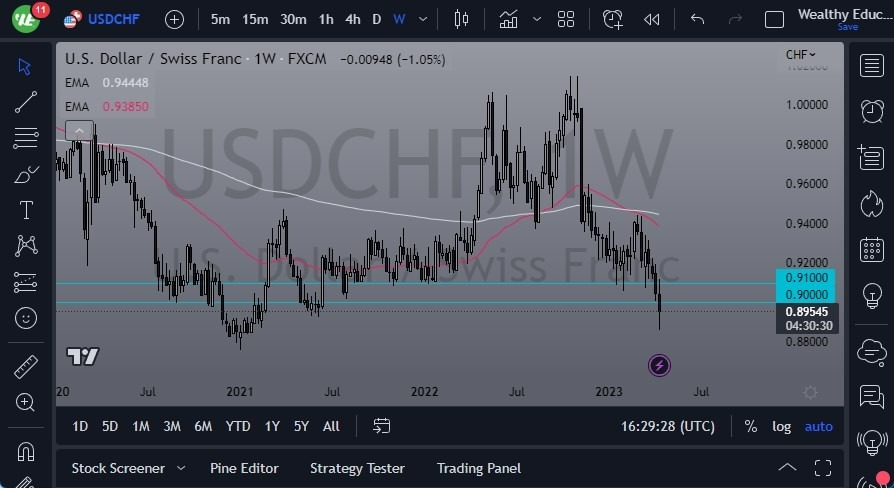
Task: Select the weekly W timeframe
Action: (399, 19)
